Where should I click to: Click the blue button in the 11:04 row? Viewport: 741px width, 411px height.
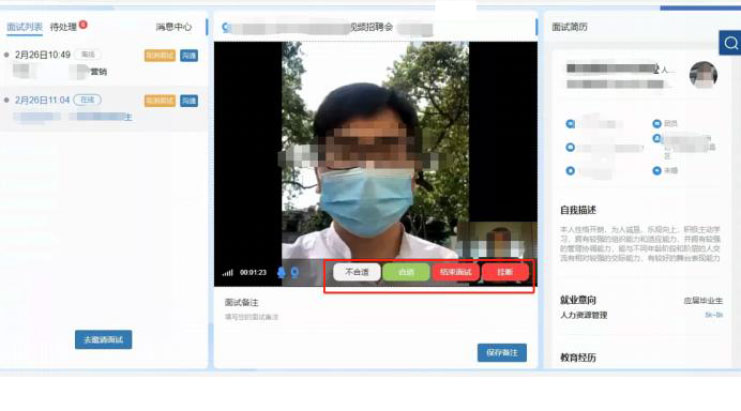189,101
